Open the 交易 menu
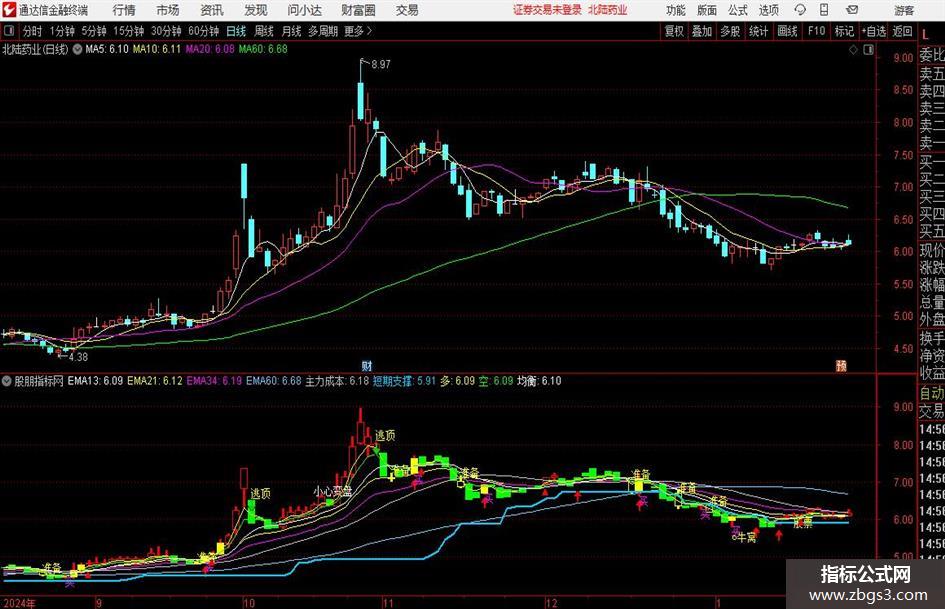The image size is (945, 609). tap(407, 10)
